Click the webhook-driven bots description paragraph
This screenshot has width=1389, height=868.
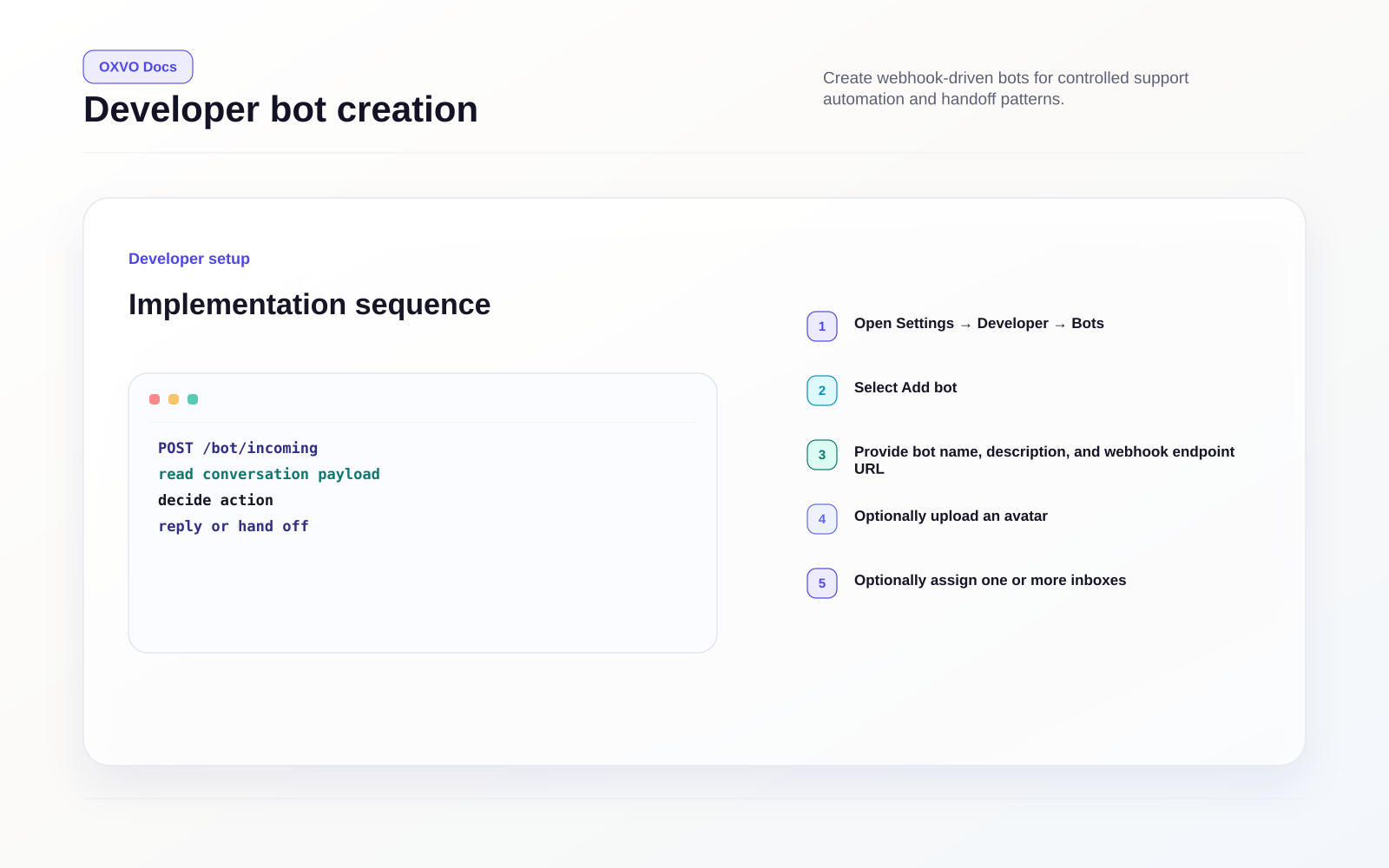pos(1005,89)
